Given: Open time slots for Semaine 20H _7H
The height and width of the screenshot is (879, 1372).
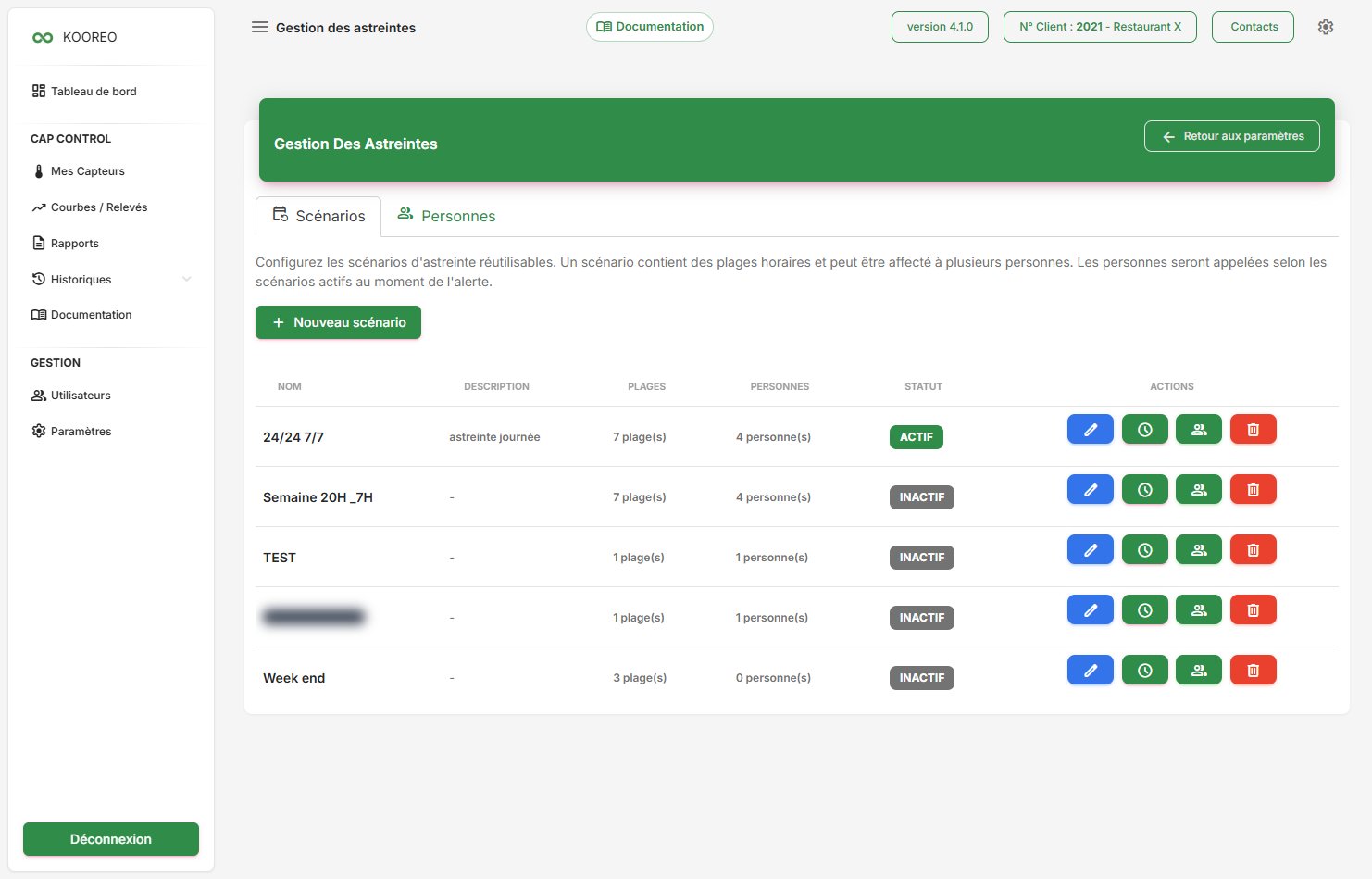Looking at the screenshot, I should 1145,490.
